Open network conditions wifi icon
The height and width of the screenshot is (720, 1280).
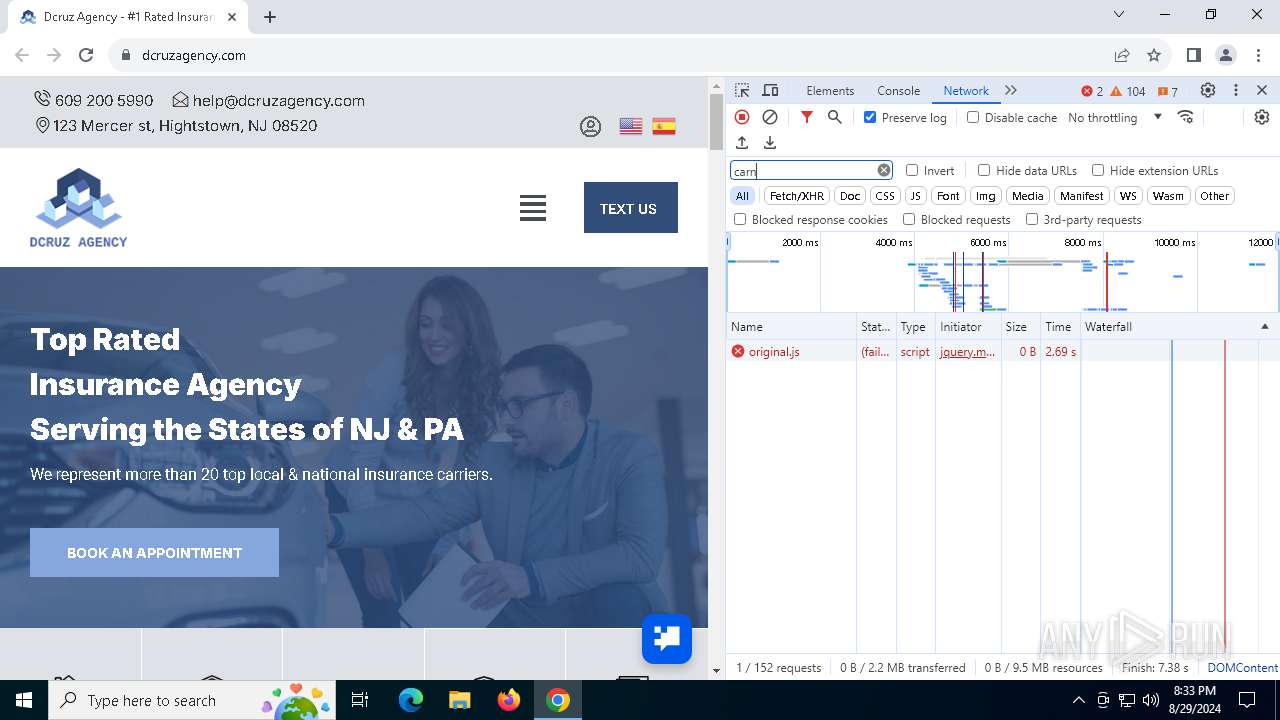1186,117
